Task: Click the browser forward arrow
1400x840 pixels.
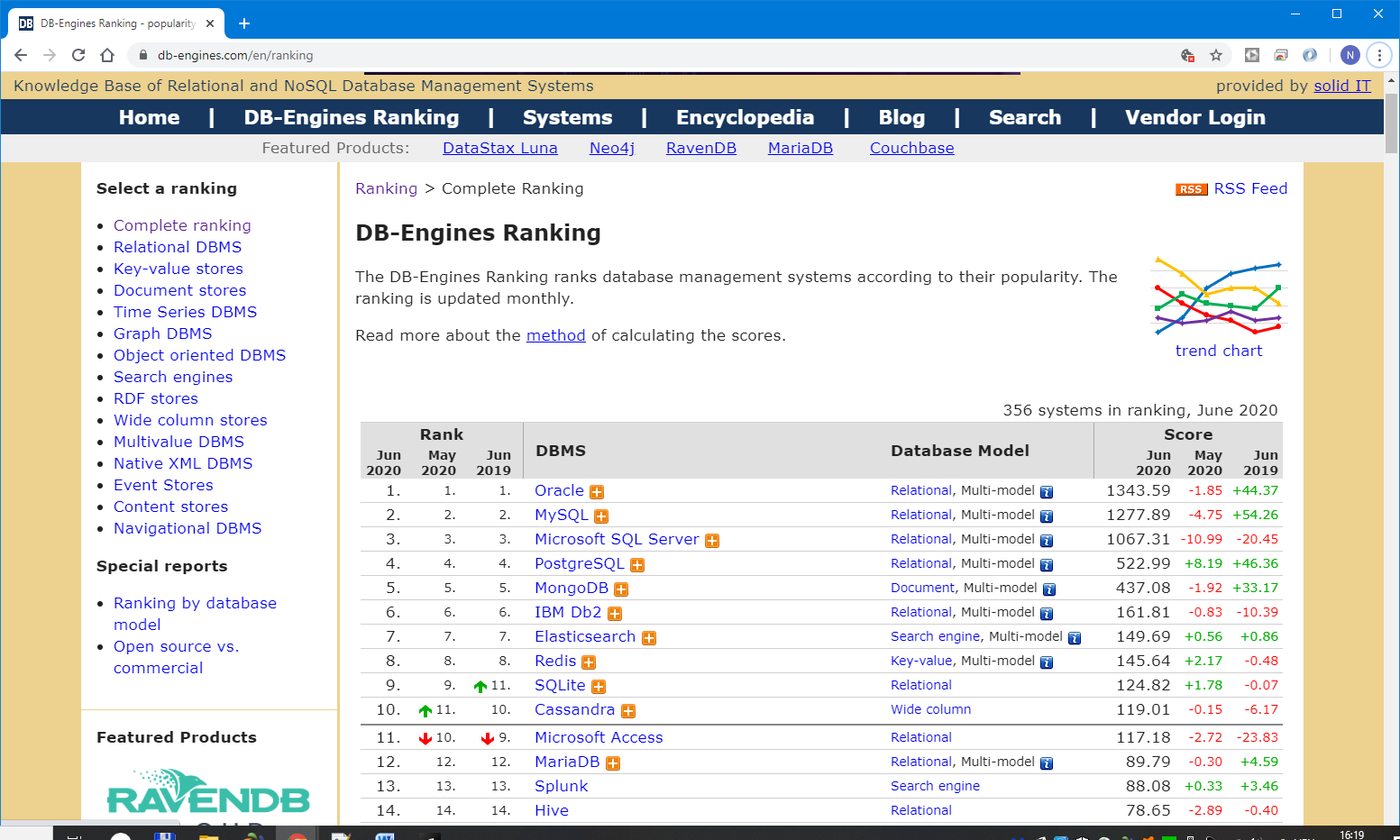Action: (50, 55)
